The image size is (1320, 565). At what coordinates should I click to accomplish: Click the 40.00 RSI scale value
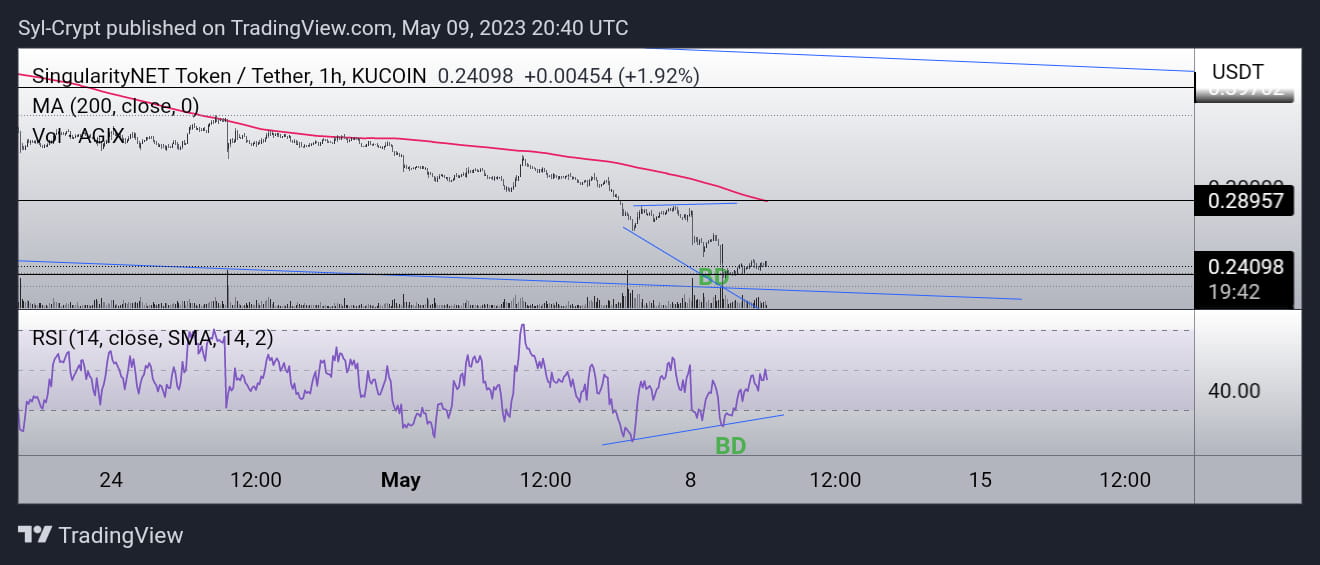click(x=1233, y=391)
